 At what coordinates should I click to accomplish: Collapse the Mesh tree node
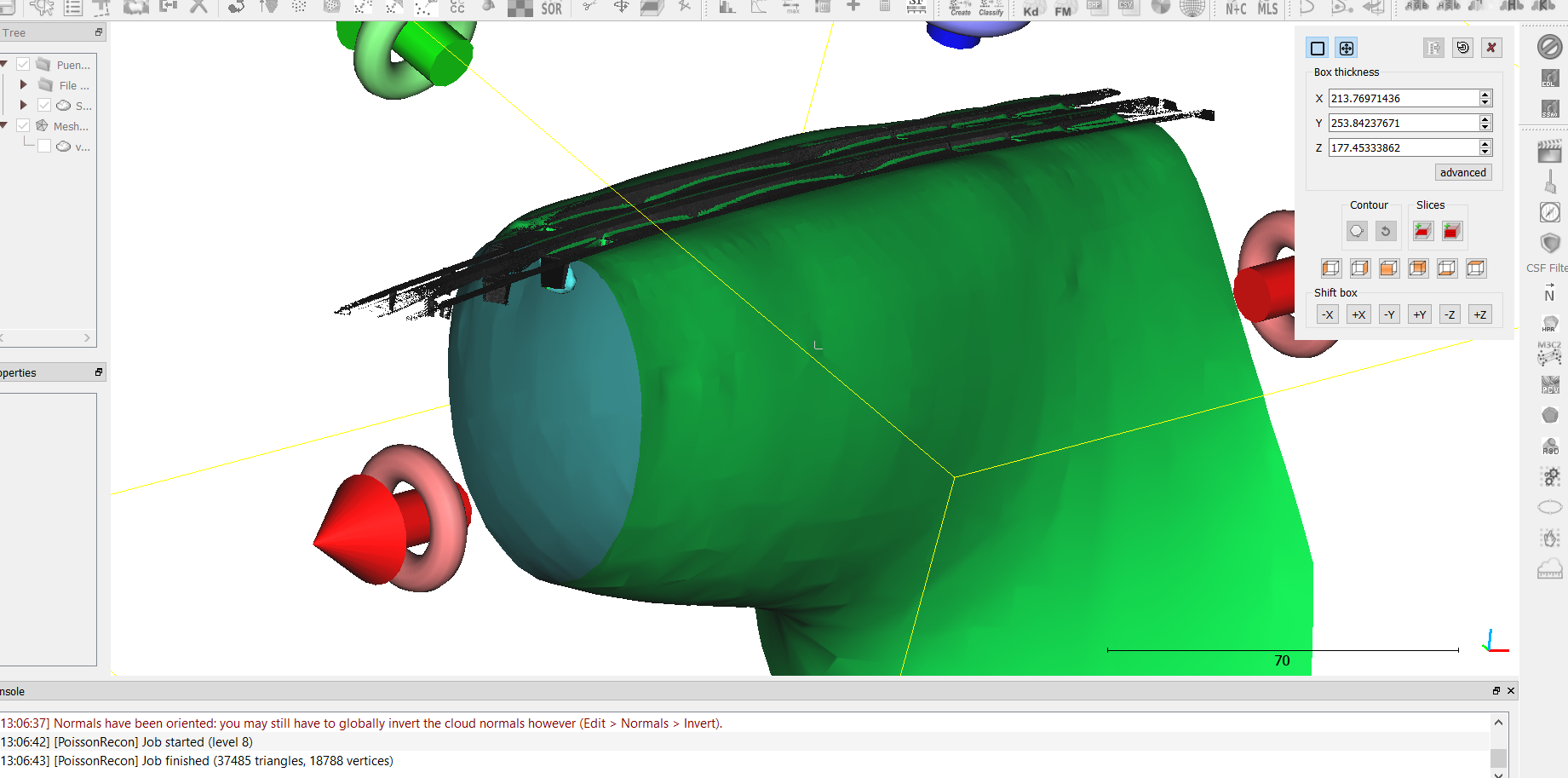point(4,126)
